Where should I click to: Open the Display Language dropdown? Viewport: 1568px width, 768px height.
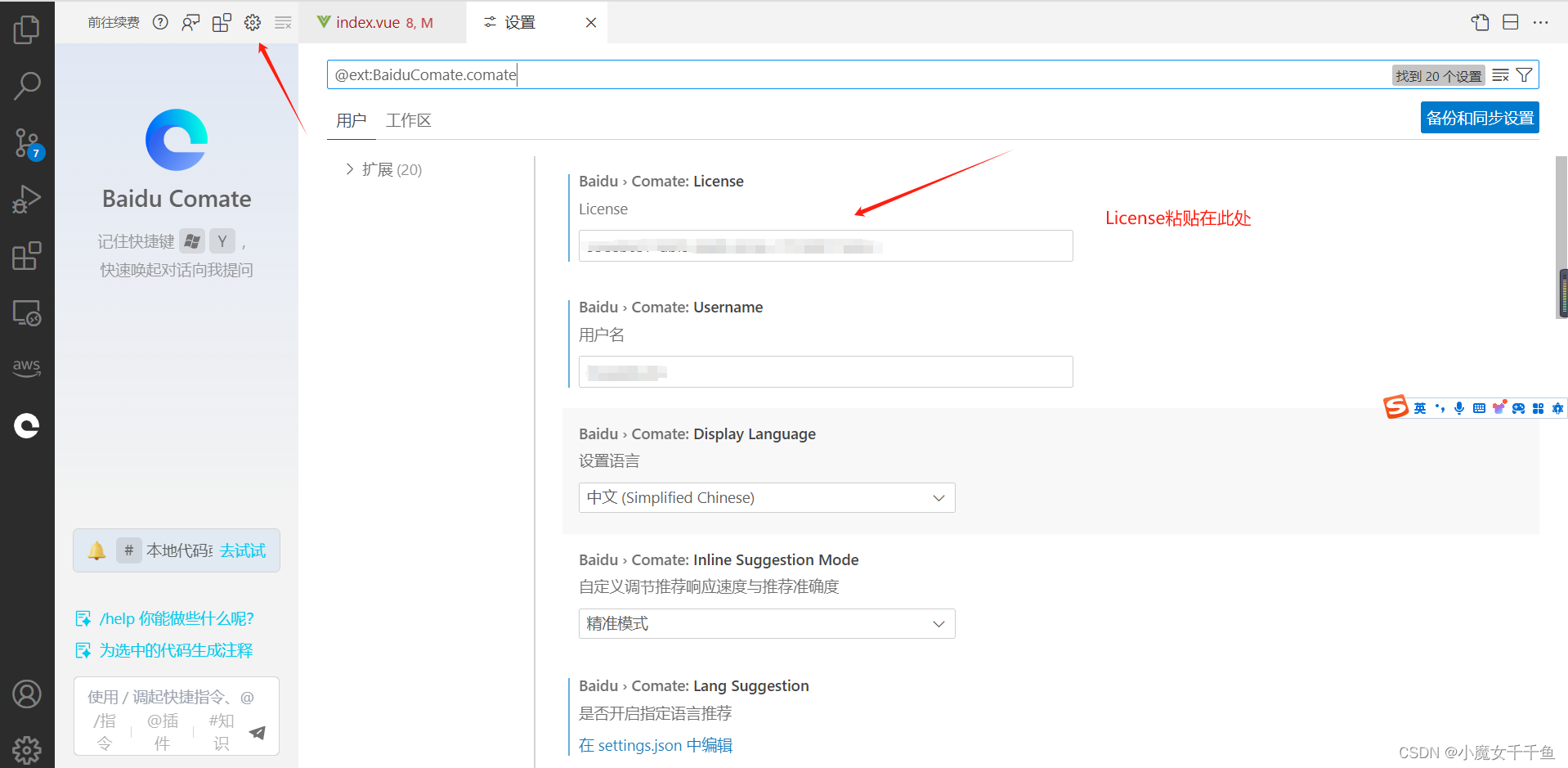pyautogui.click(x=767, y=497)
